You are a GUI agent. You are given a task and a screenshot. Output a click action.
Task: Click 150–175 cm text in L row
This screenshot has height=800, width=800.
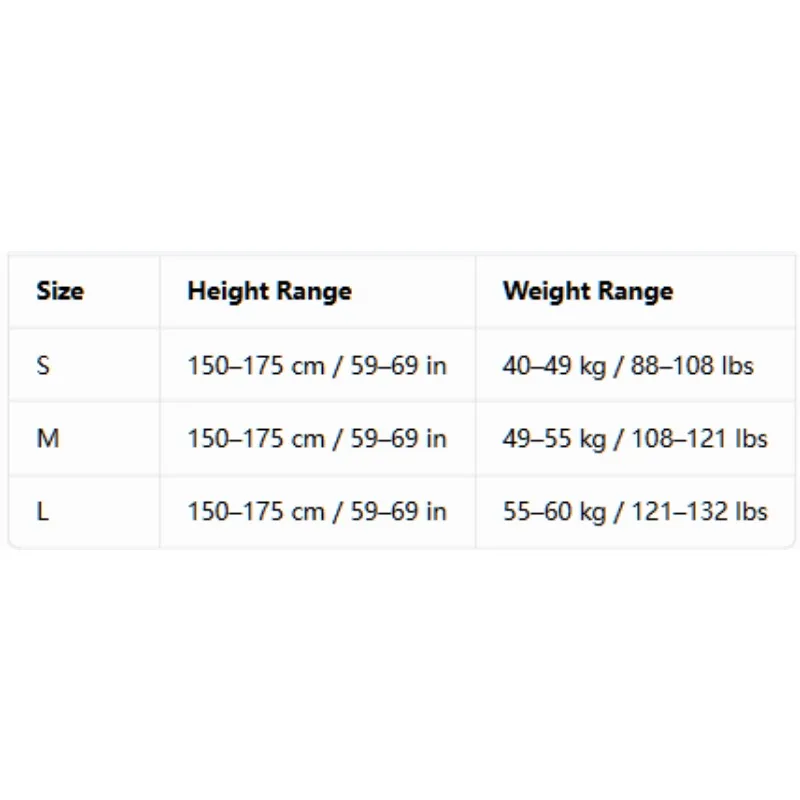(256, 511)
